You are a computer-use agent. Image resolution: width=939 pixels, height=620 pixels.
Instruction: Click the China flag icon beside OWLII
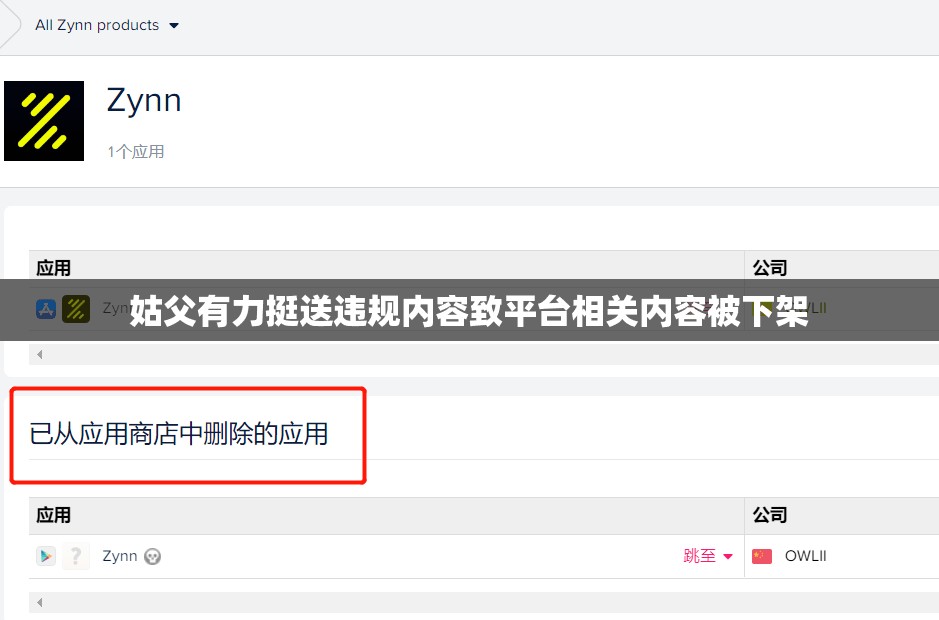[x=762, y=557]
